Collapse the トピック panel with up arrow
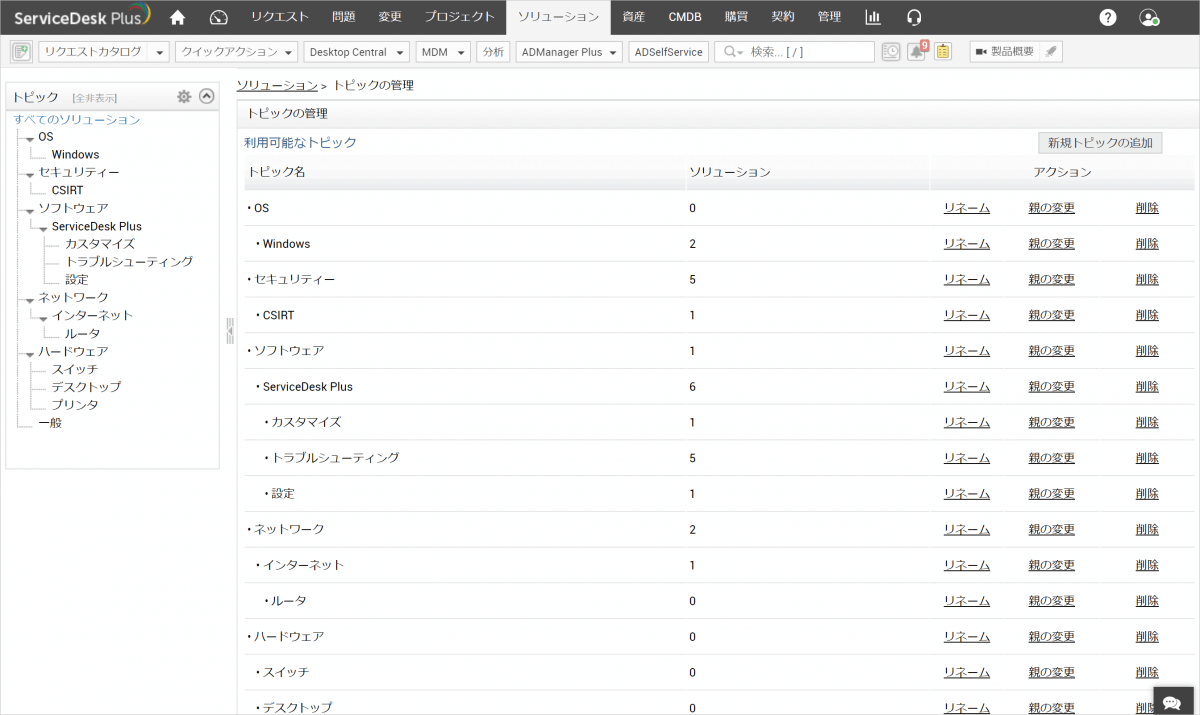This screenshot has width=1200, height=715. pos(207,97)
